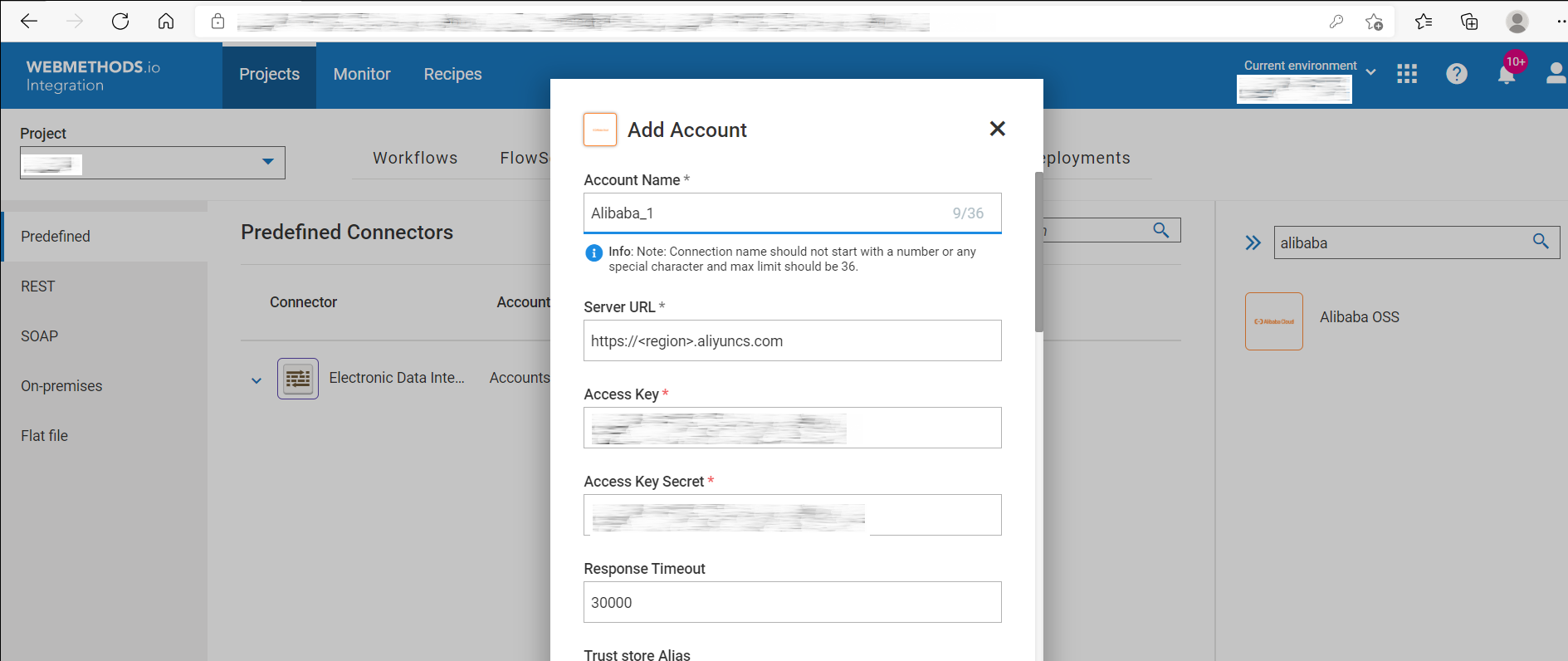Viewport: 1568px width, 661px height.
Task: Open the Recipes tab
Action: point(452,75)
